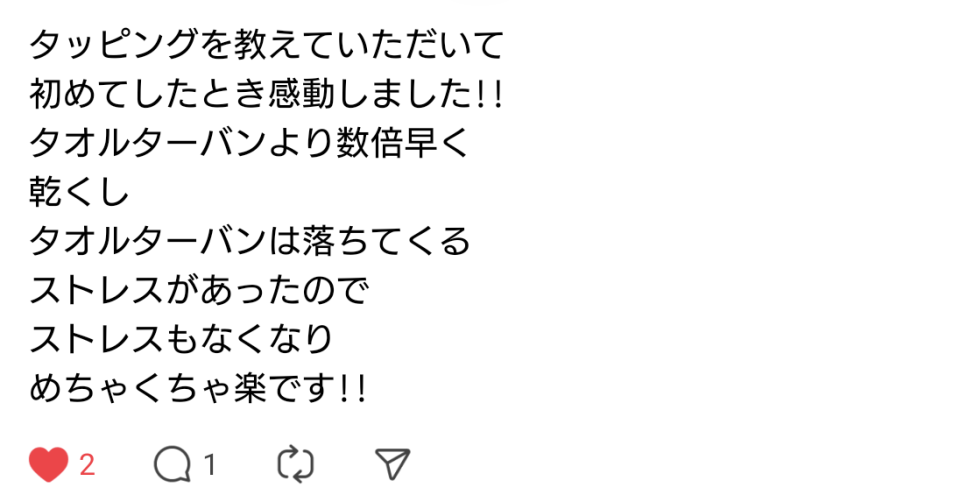Image resolution: width=960 pixels, height=495 pixels.
Task: Share post via paper plane icon
Action: pos(392,464)
